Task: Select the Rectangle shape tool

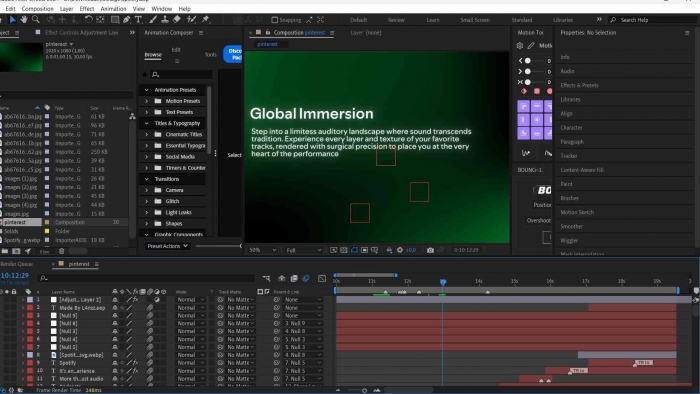Action: [x=115, y=20]
